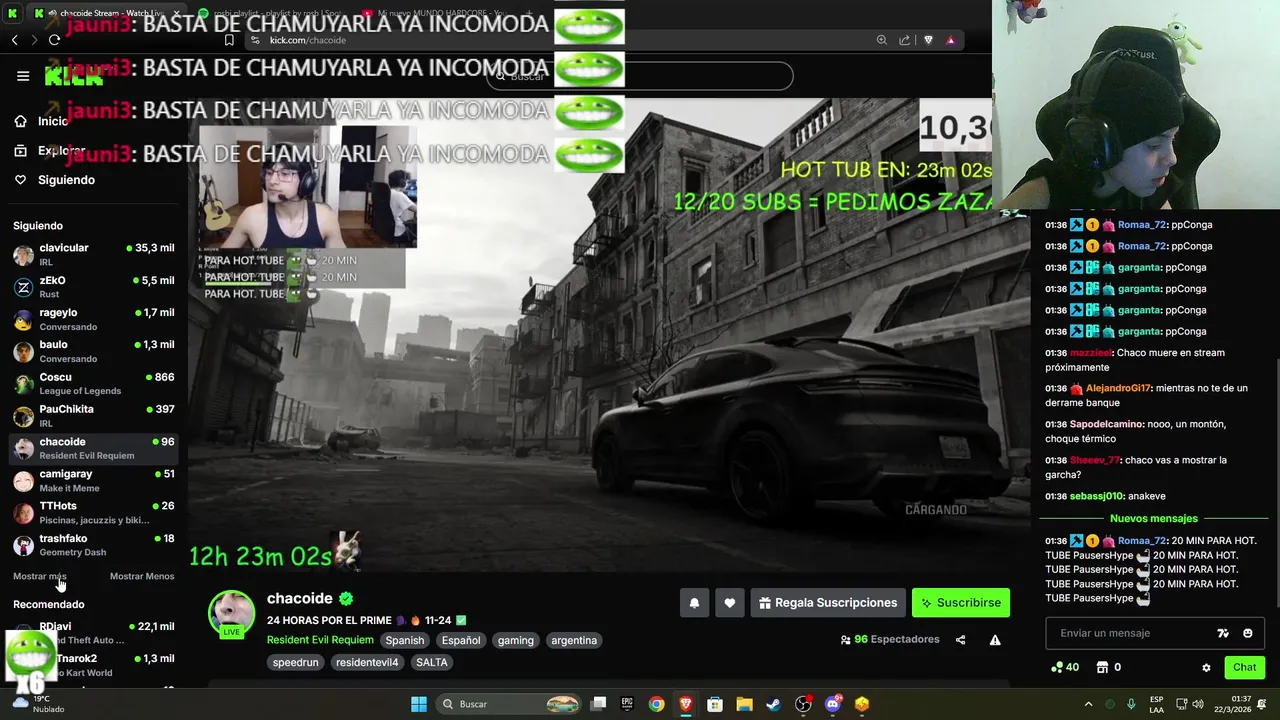Open trashfako channel in sidebar
Screen dimensions: 1280x720
coord(94,545)
